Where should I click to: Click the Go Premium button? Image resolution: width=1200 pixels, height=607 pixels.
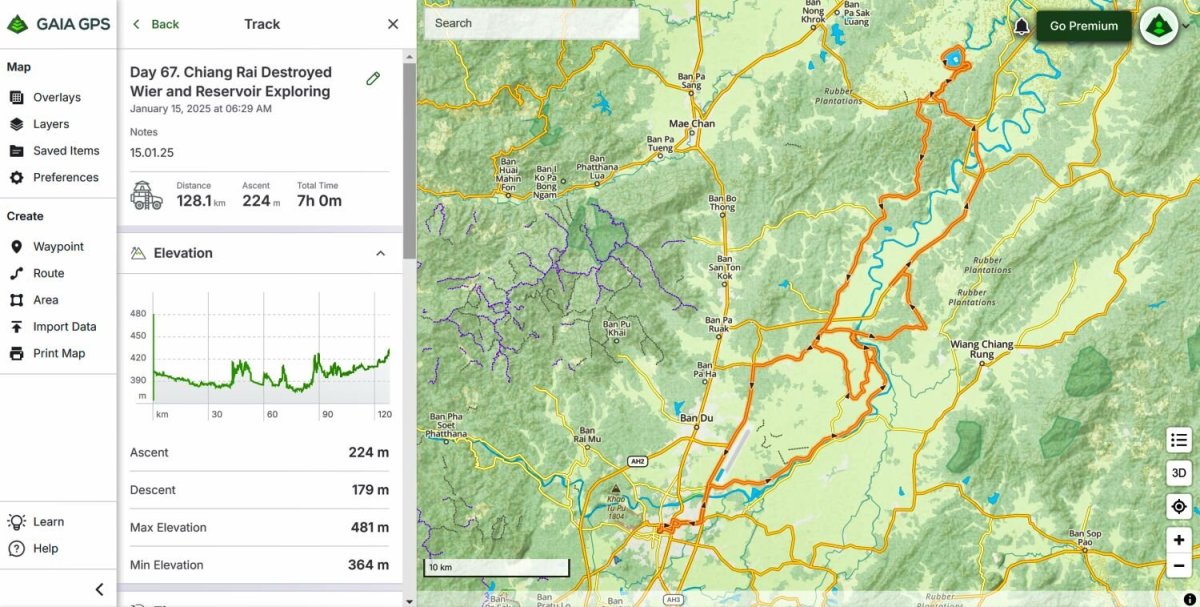point(1083,26)
